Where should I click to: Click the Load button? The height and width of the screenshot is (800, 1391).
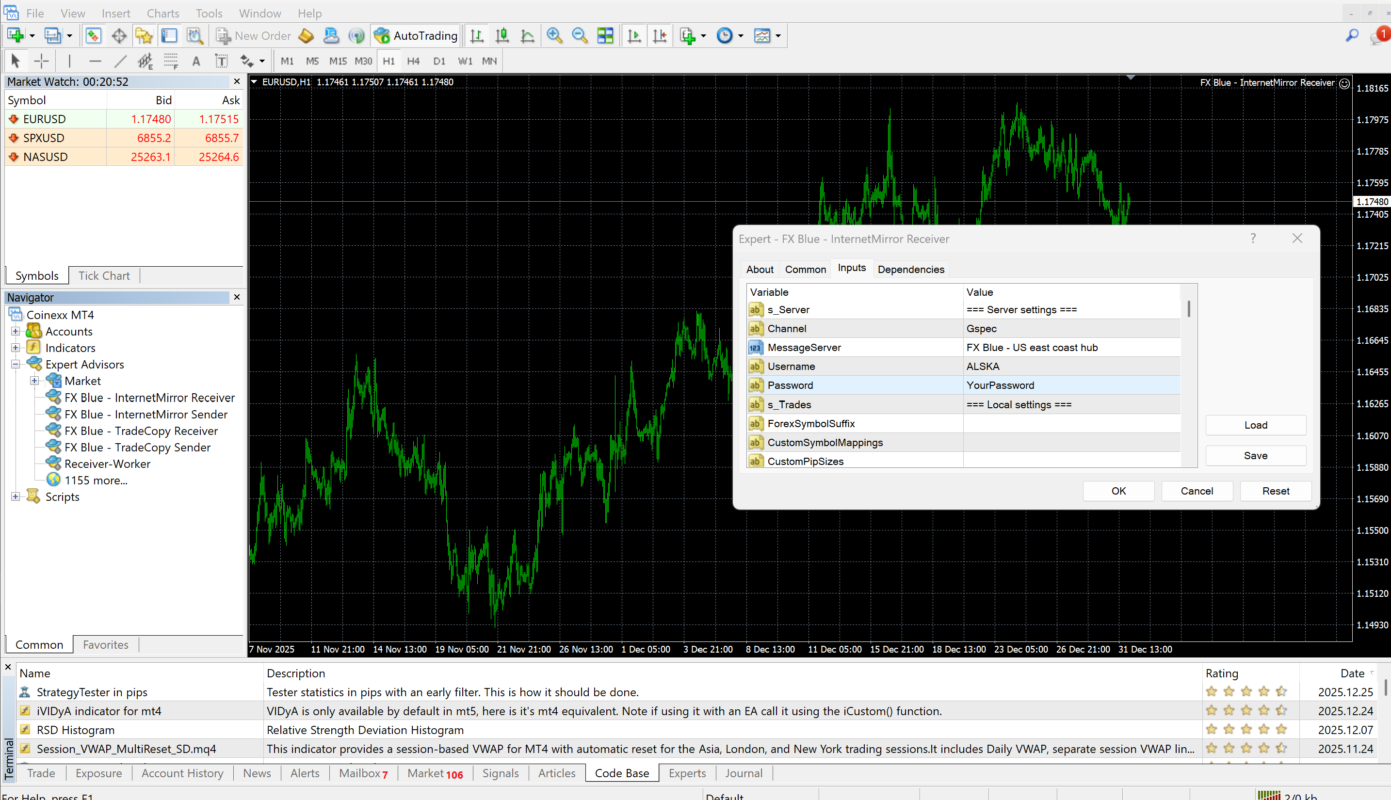(x=1255, y=425)
